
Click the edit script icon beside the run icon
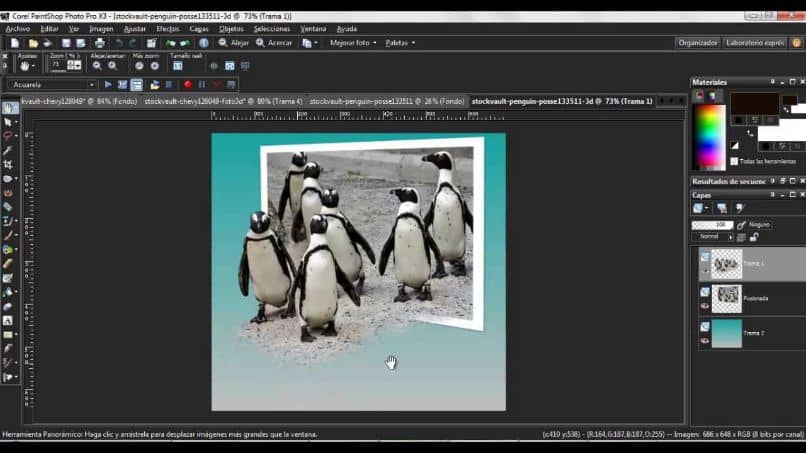point(122,85)
